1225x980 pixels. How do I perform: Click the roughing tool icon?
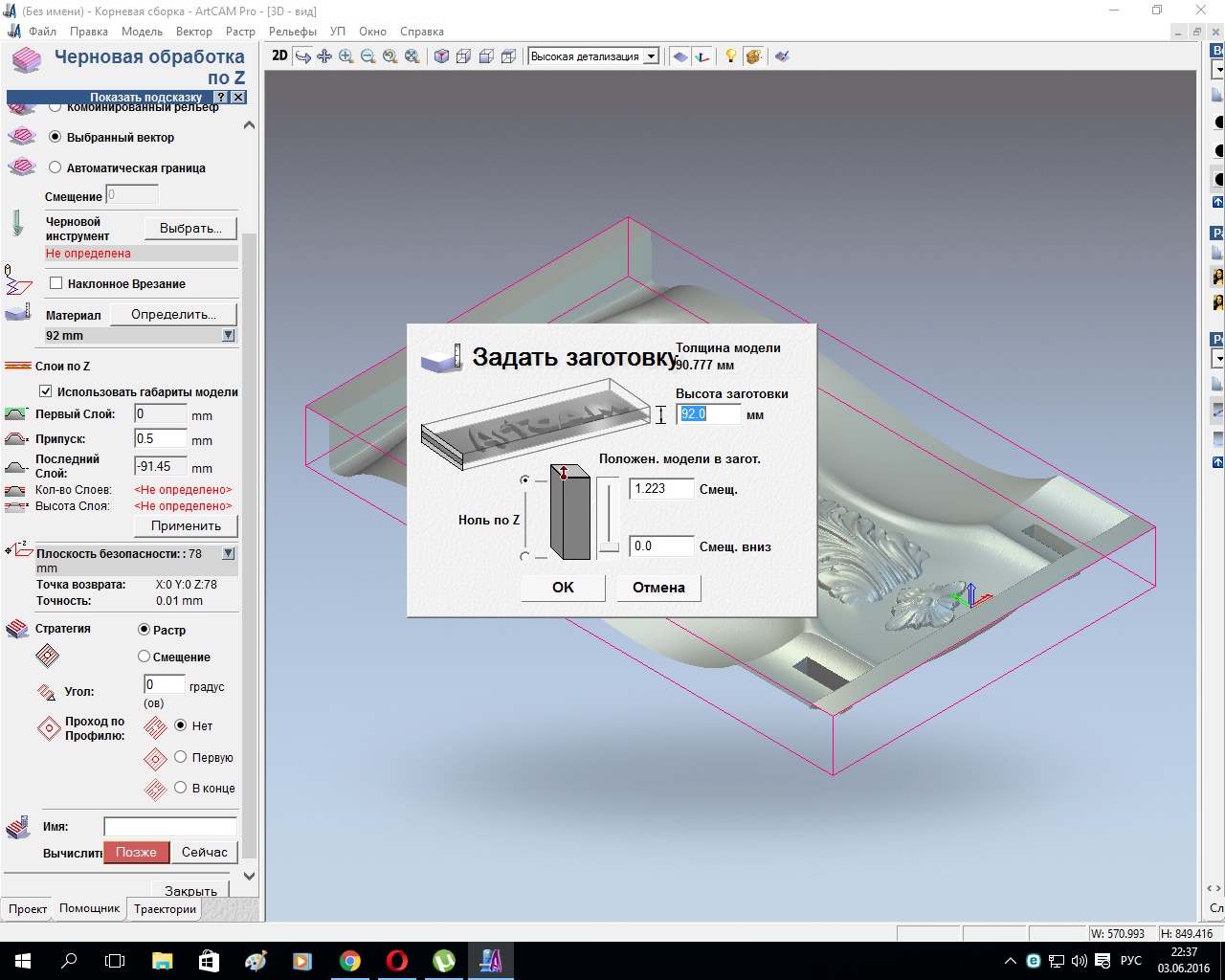17,224
